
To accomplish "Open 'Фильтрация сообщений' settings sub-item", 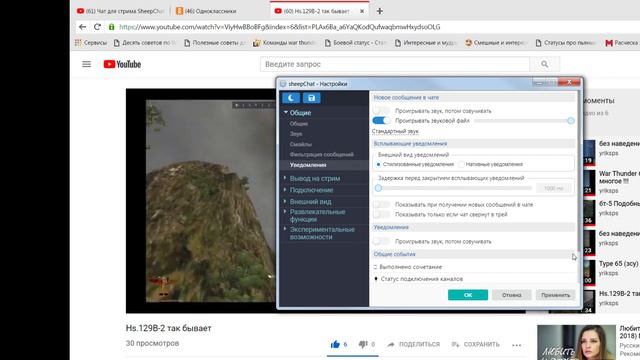I will (322, 154).
